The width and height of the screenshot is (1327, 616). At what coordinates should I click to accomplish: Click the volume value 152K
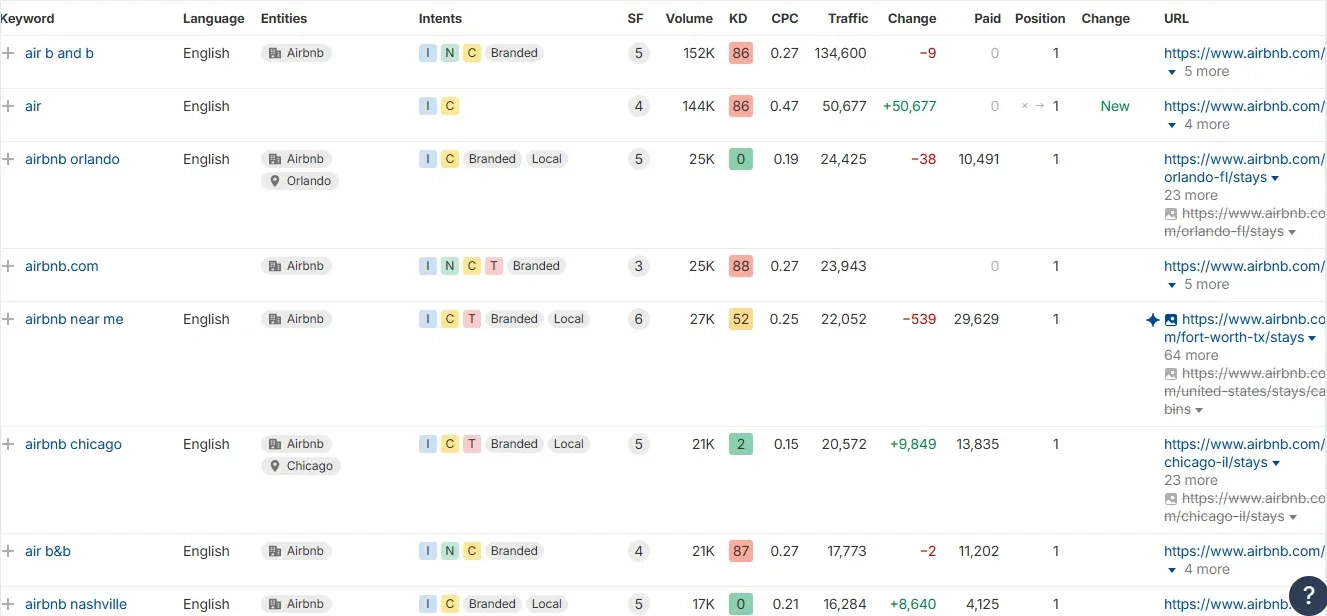point(699,53)
